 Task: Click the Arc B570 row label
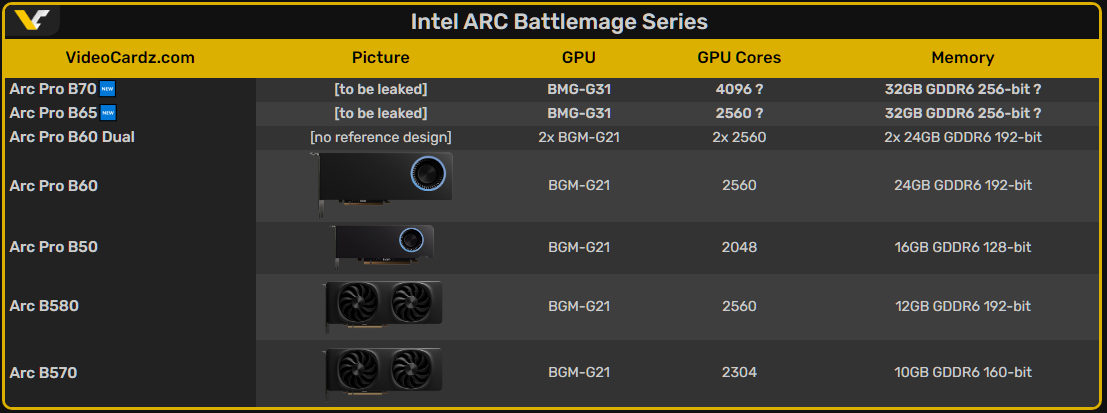(x=44, y=373)
